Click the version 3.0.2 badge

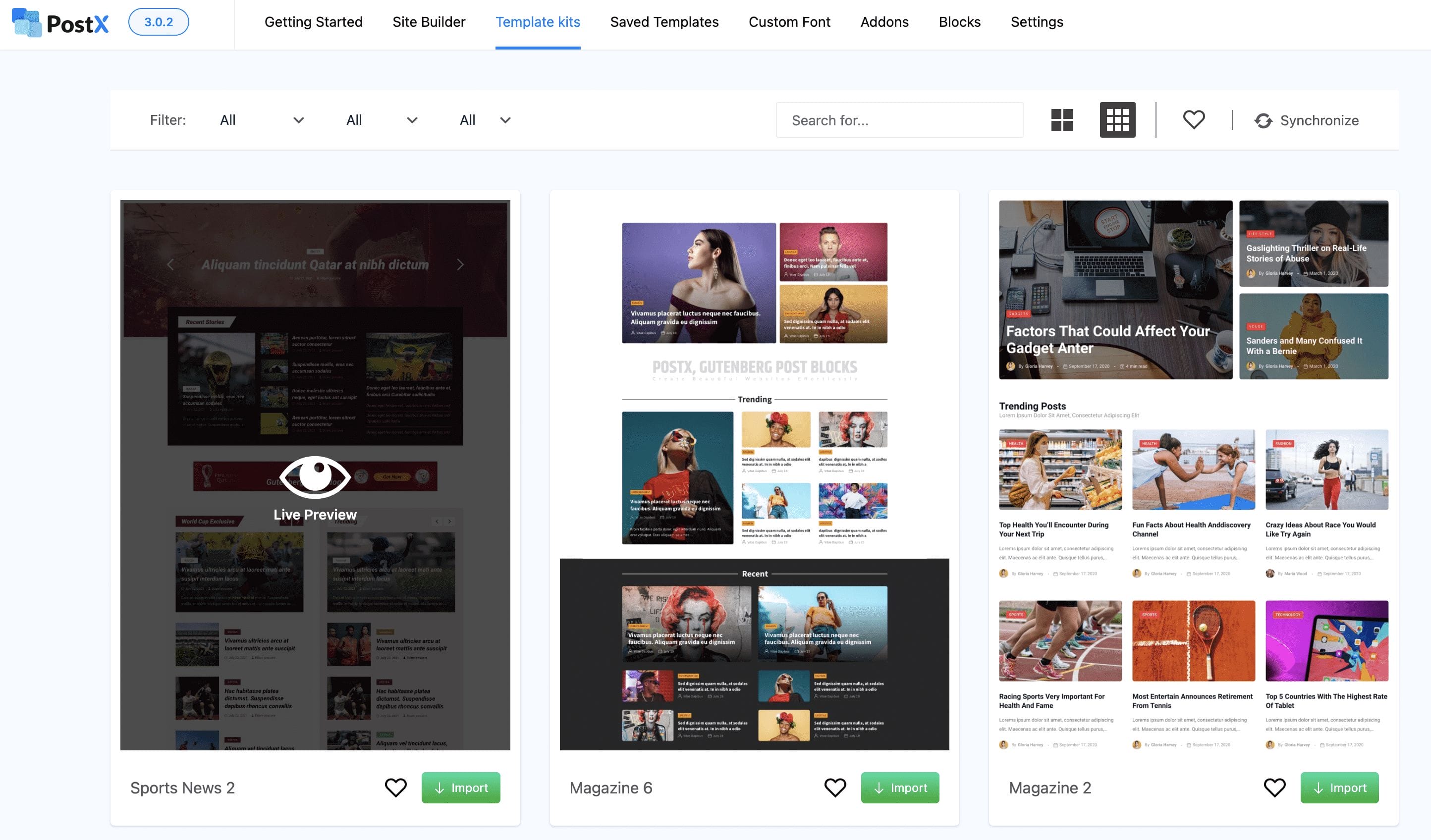pos(159,22)
